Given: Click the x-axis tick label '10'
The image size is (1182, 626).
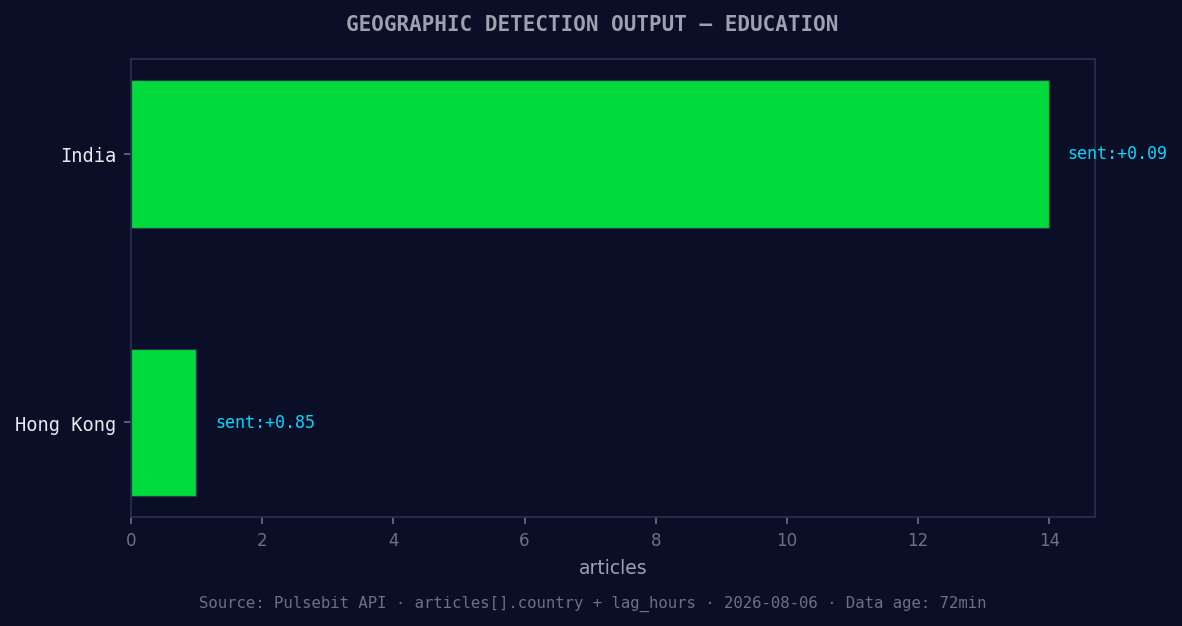Looking at the screenshot, I should click(787, 540).
